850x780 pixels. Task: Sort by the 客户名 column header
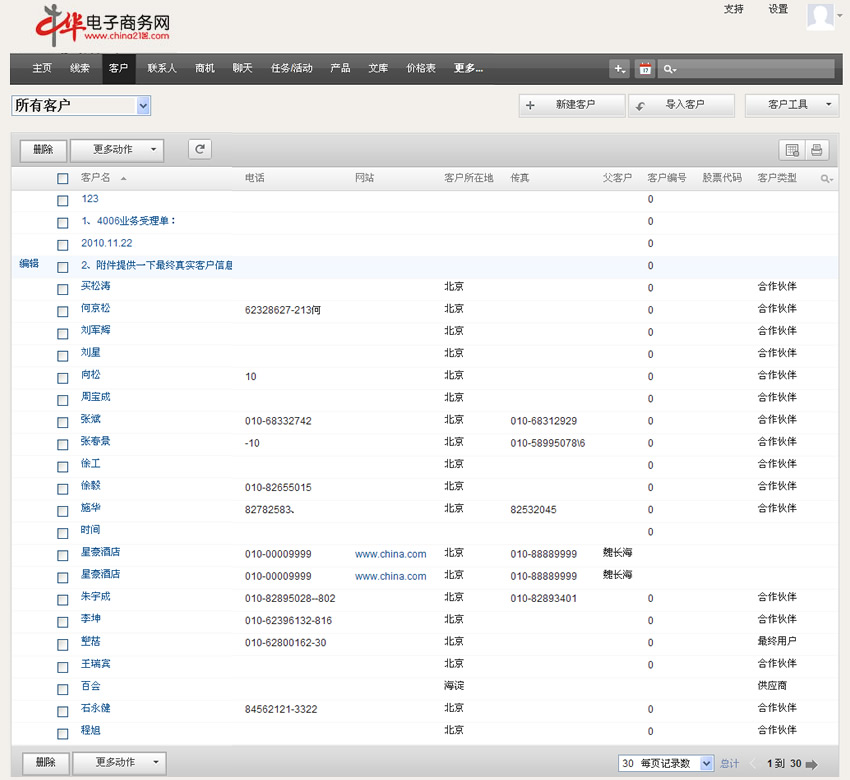95,178
